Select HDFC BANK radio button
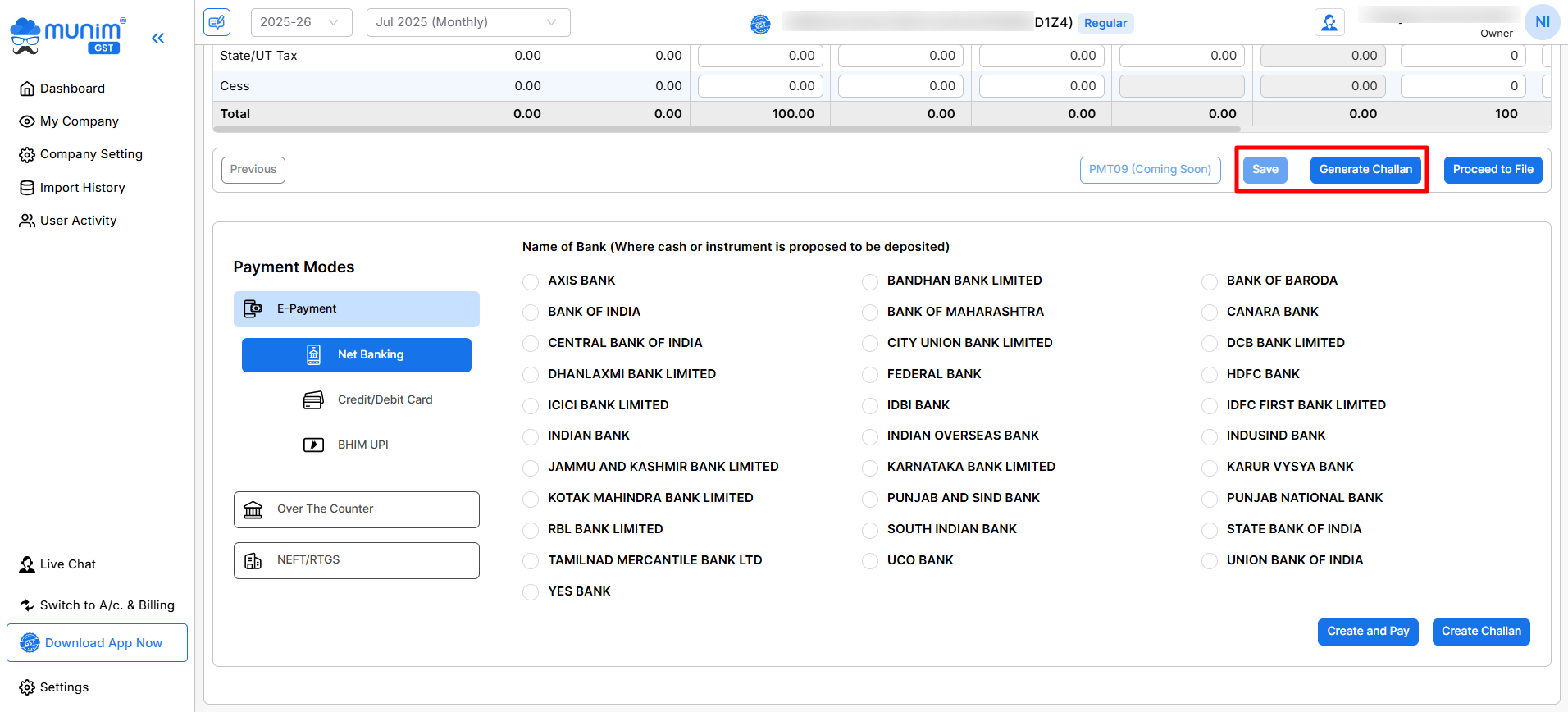 [x=1209, y=375]
